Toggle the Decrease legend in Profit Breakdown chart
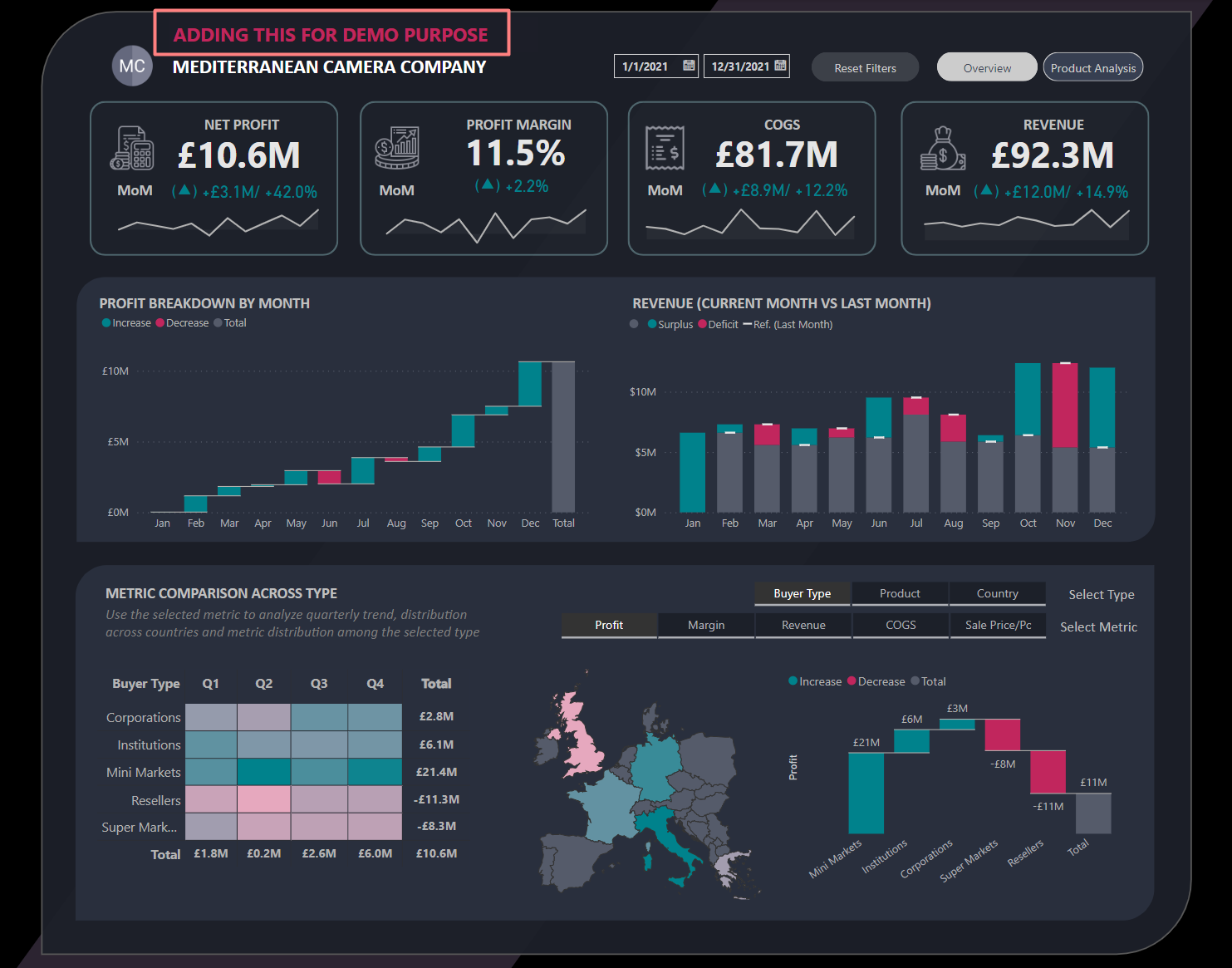The image size is (1232, 968). click(x=182, y=322)
